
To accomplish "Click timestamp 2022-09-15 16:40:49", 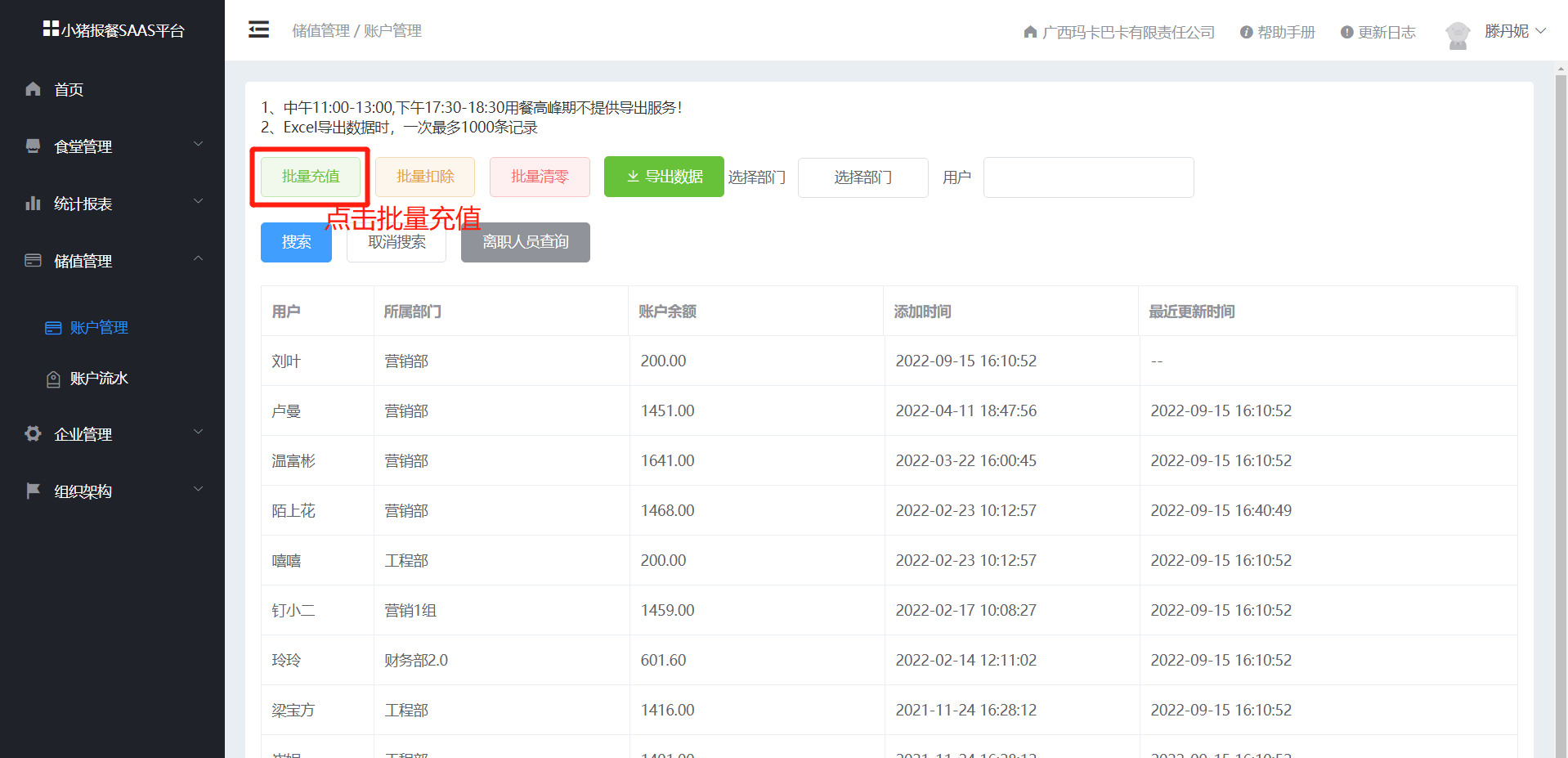I will [1221, 510].
